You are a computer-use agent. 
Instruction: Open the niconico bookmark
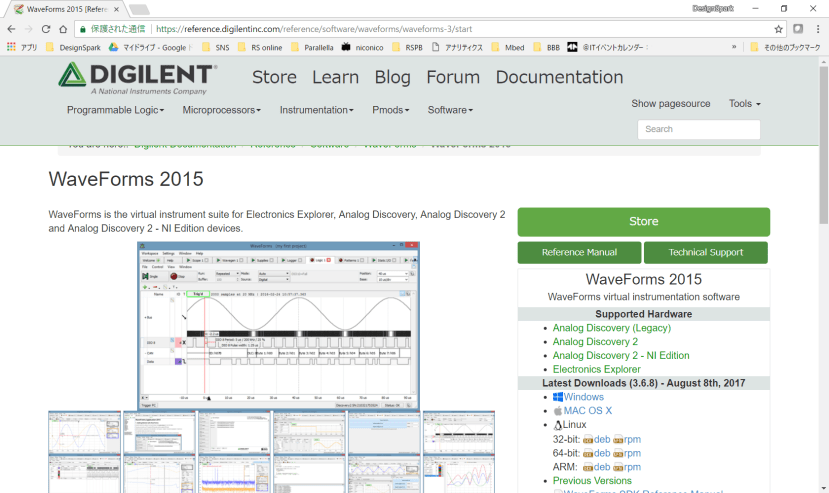pos(363,47)
